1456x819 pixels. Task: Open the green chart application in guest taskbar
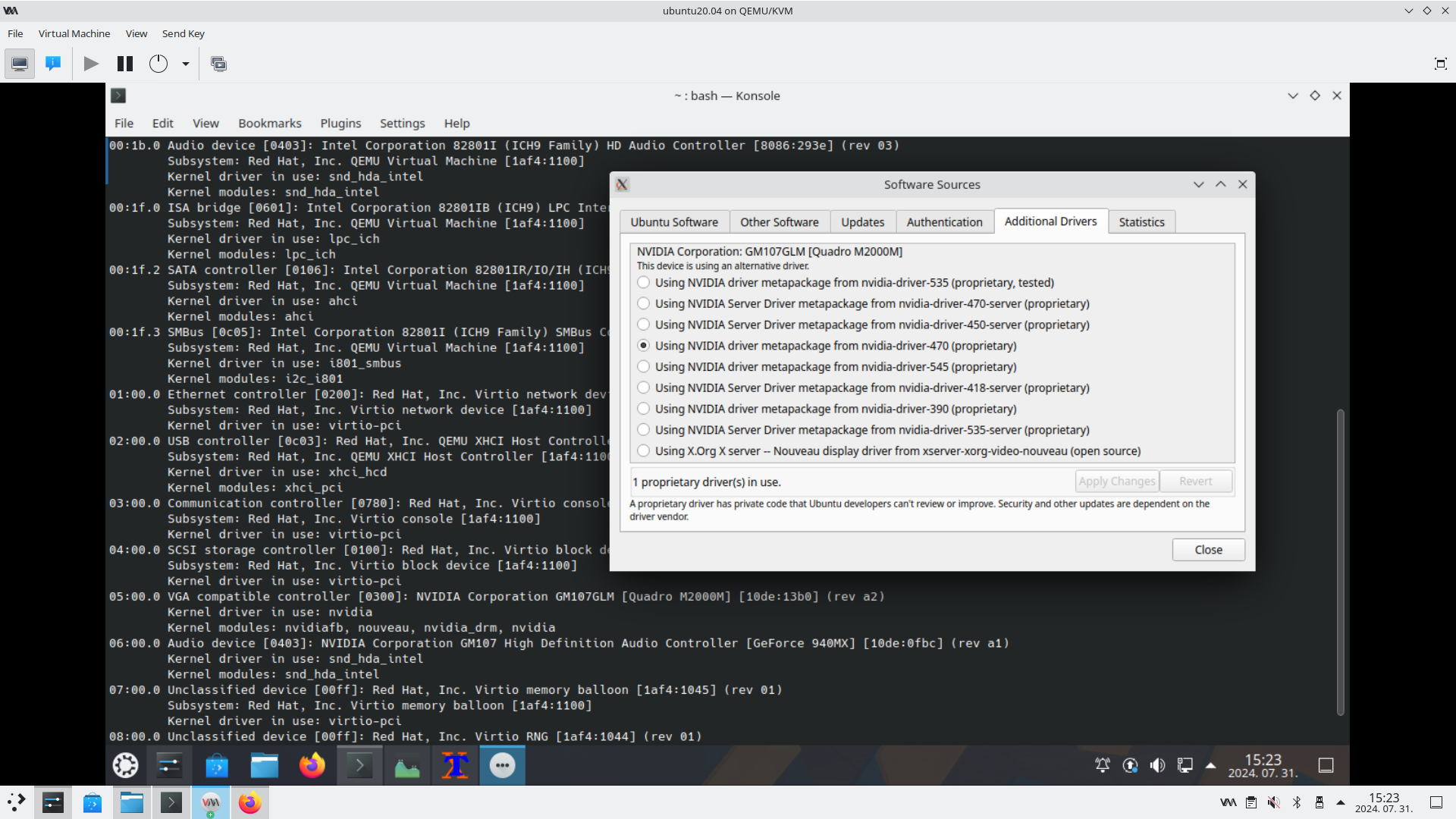point(407,765)
